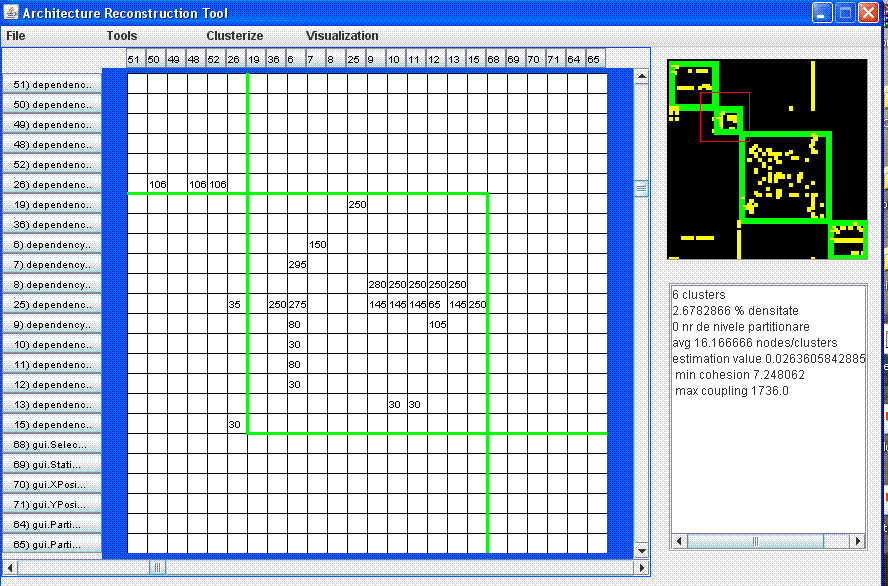The image size is (888, 586).
Task: Click row header button 51) dependenc..
Action: tap(52, 85)
